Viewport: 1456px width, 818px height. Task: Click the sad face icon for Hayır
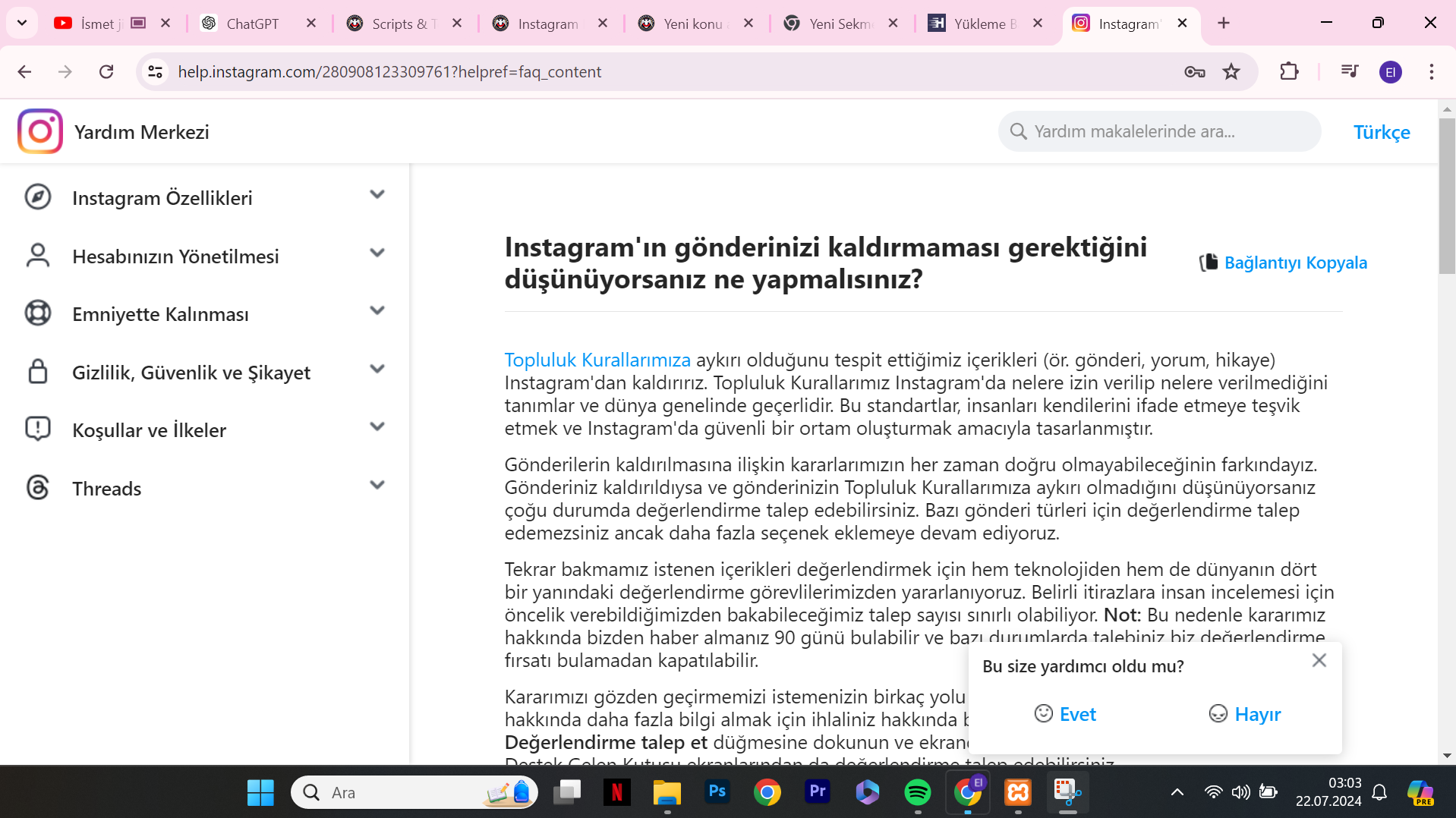(x=1218, y=714)
